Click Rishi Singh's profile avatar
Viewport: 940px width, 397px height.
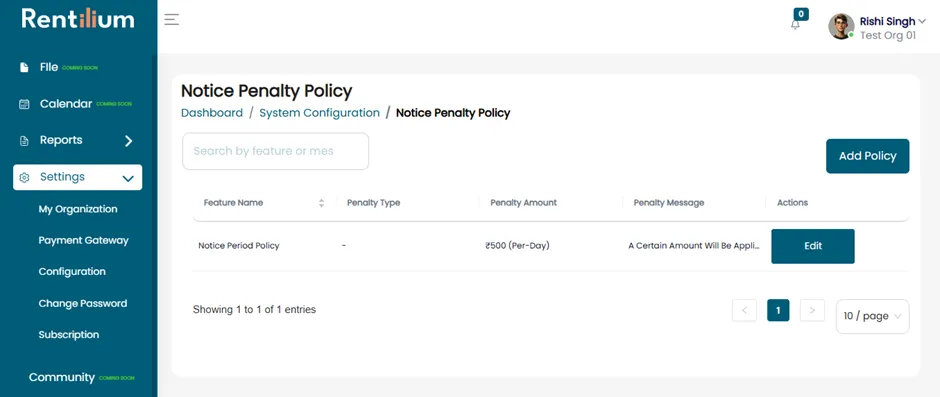(841, 26)
